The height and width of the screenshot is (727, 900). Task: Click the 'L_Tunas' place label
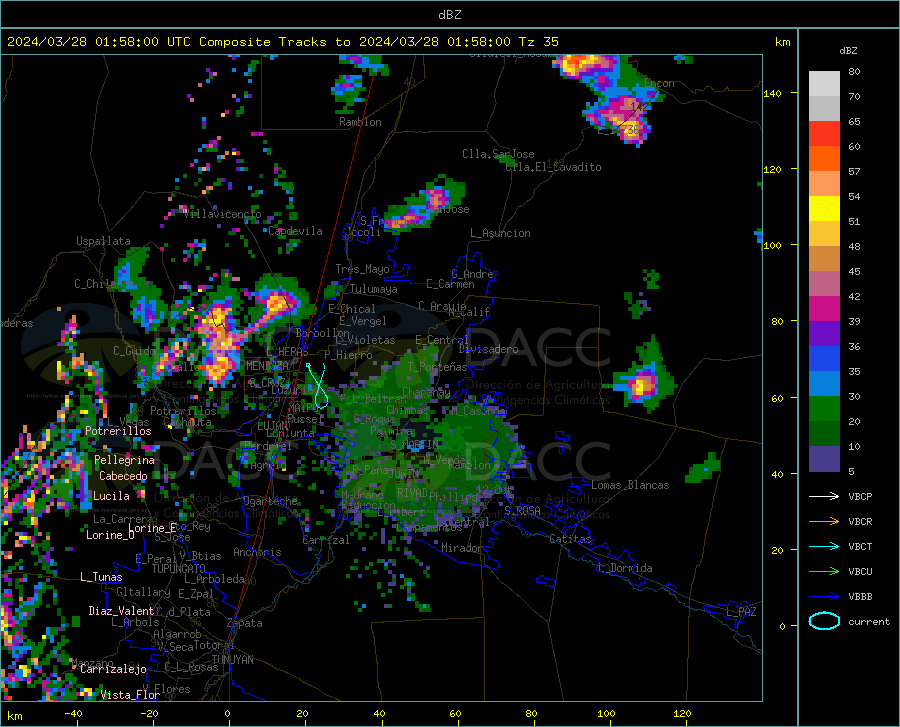(101, 577)
